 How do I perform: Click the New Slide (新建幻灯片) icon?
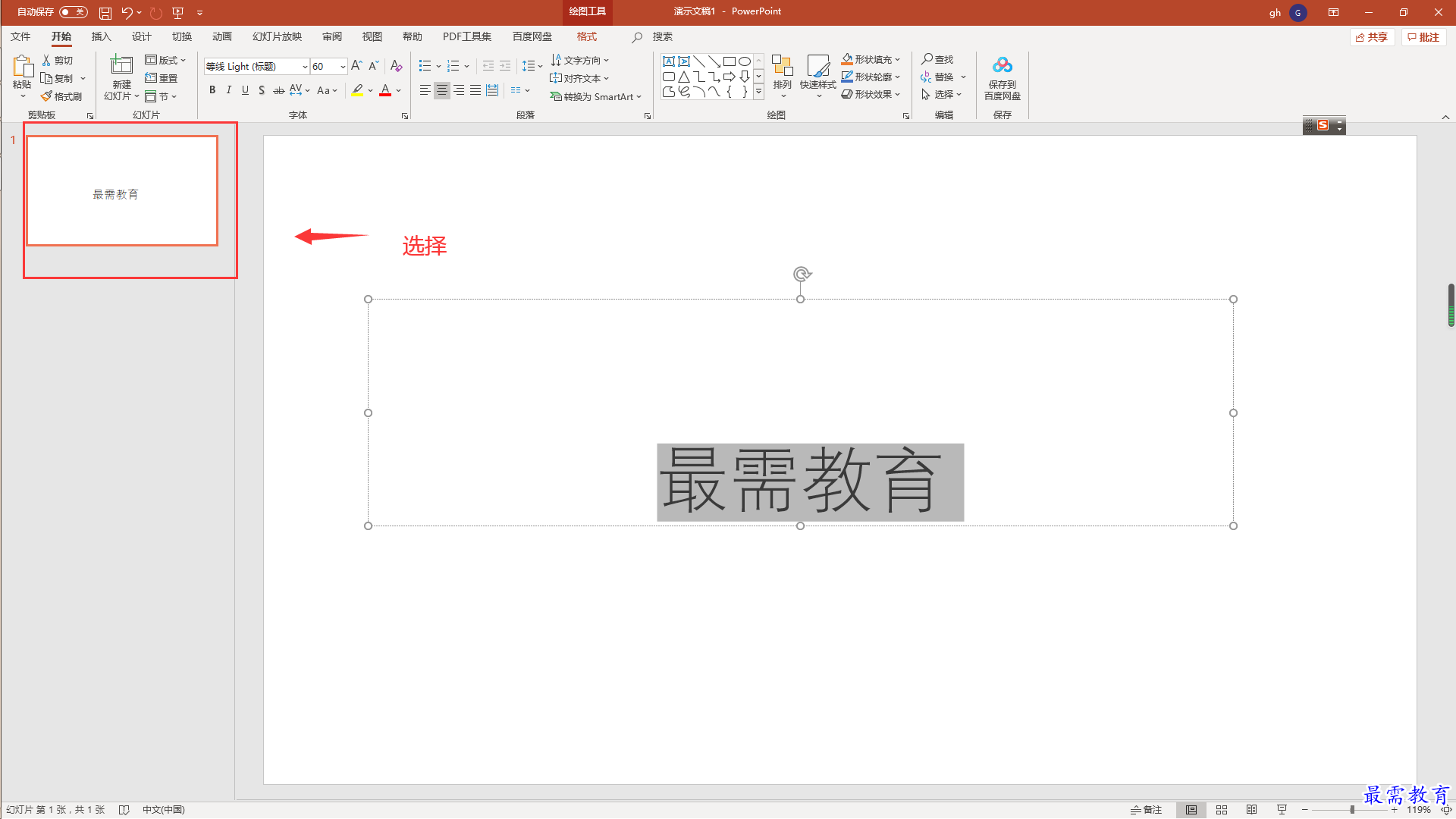click(x=121, y=65)
